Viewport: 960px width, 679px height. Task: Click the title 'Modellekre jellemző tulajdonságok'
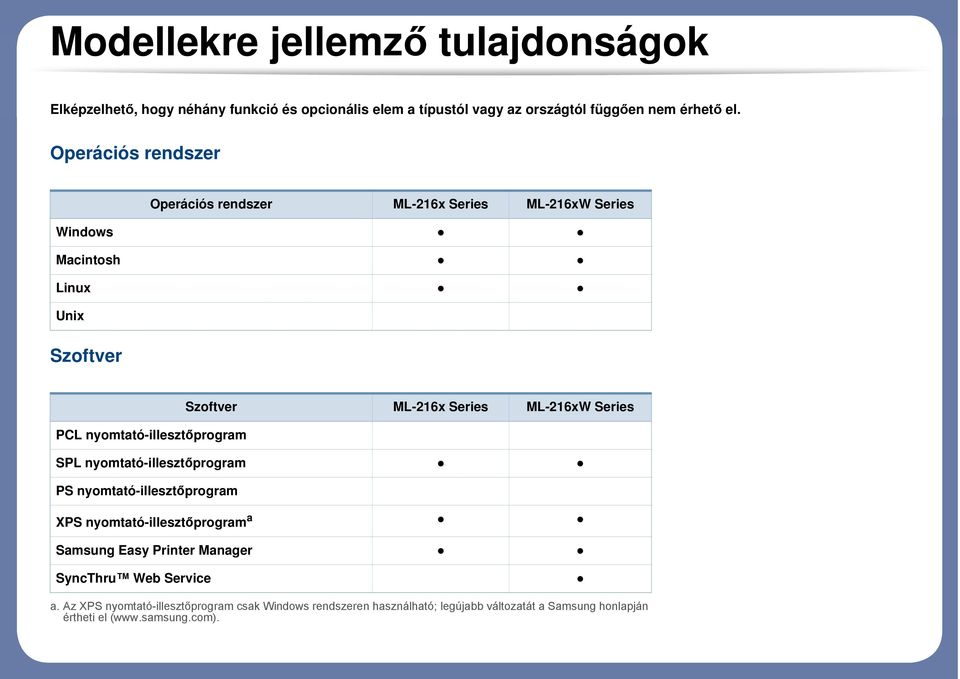(x=379, y=43)
